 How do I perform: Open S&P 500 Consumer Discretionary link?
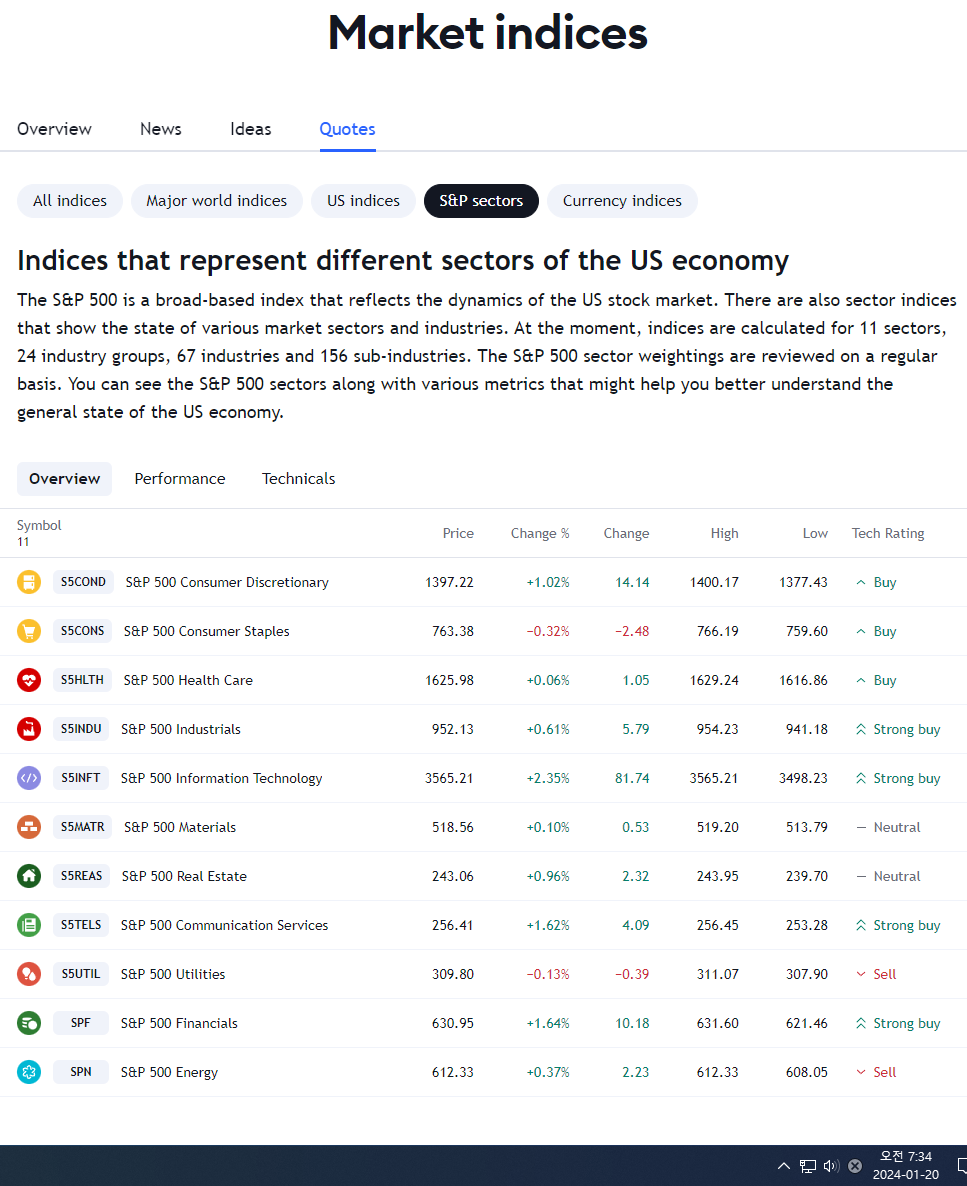tap(227, 582)
